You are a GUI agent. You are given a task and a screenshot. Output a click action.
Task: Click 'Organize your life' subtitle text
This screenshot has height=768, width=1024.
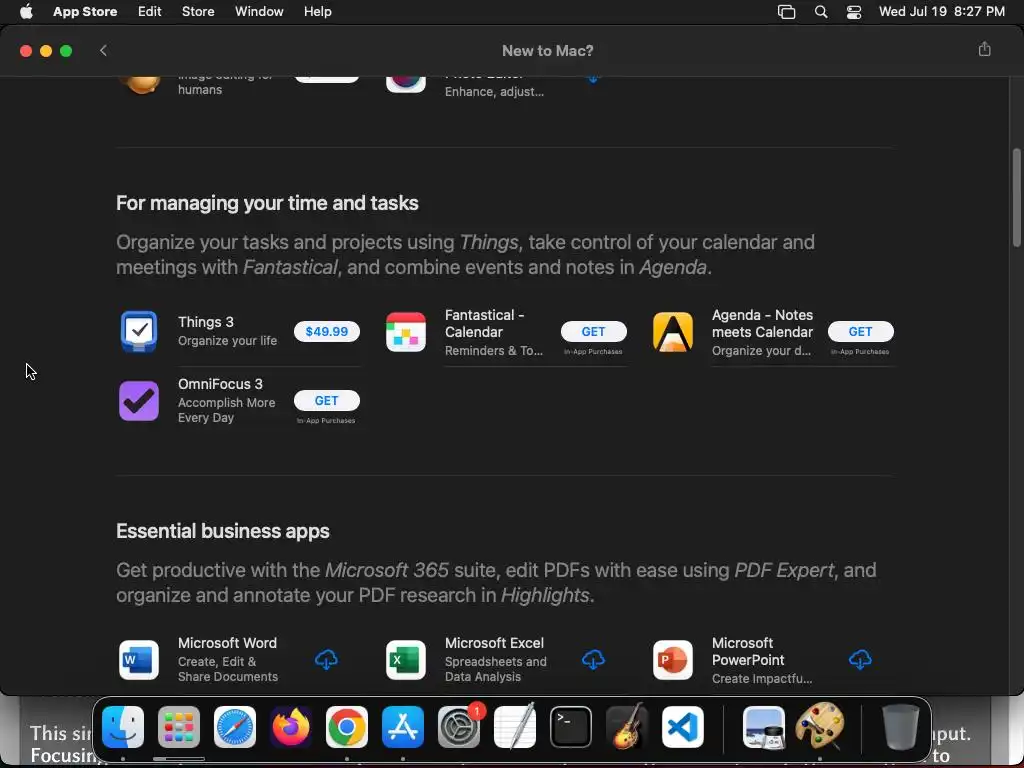coord(227,341)
